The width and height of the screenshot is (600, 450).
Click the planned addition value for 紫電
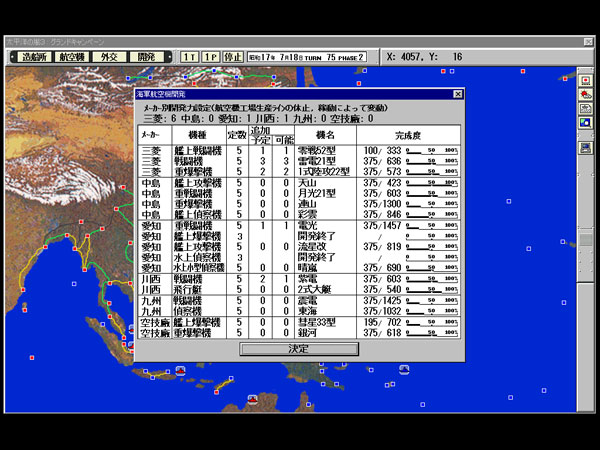point(263,279)
